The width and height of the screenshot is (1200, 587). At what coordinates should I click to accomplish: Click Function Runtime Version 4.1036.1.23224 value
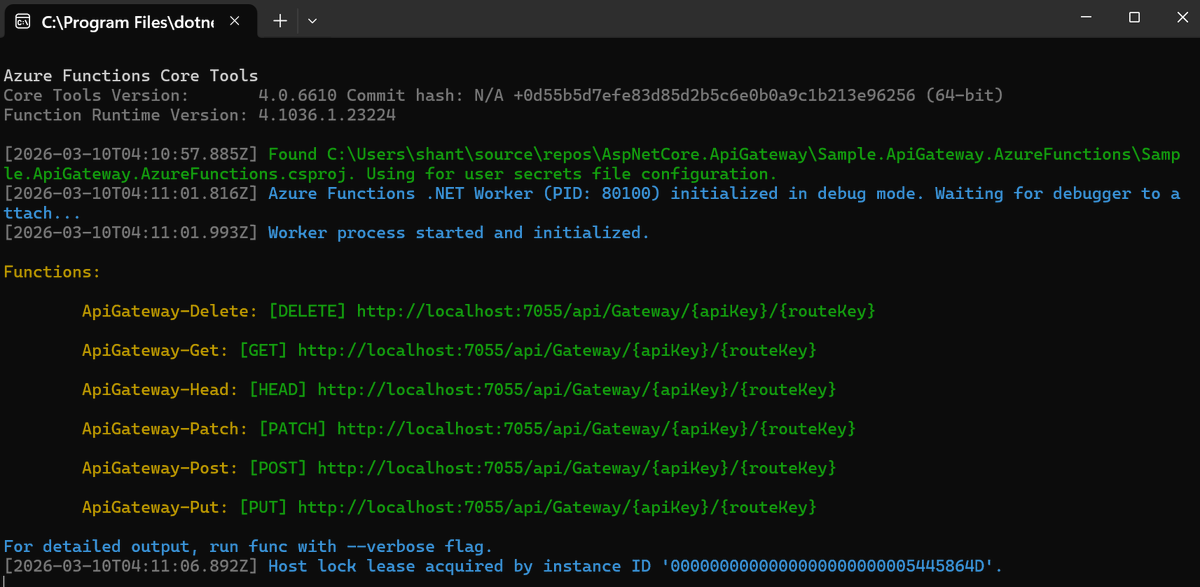(x=327, y=115)
